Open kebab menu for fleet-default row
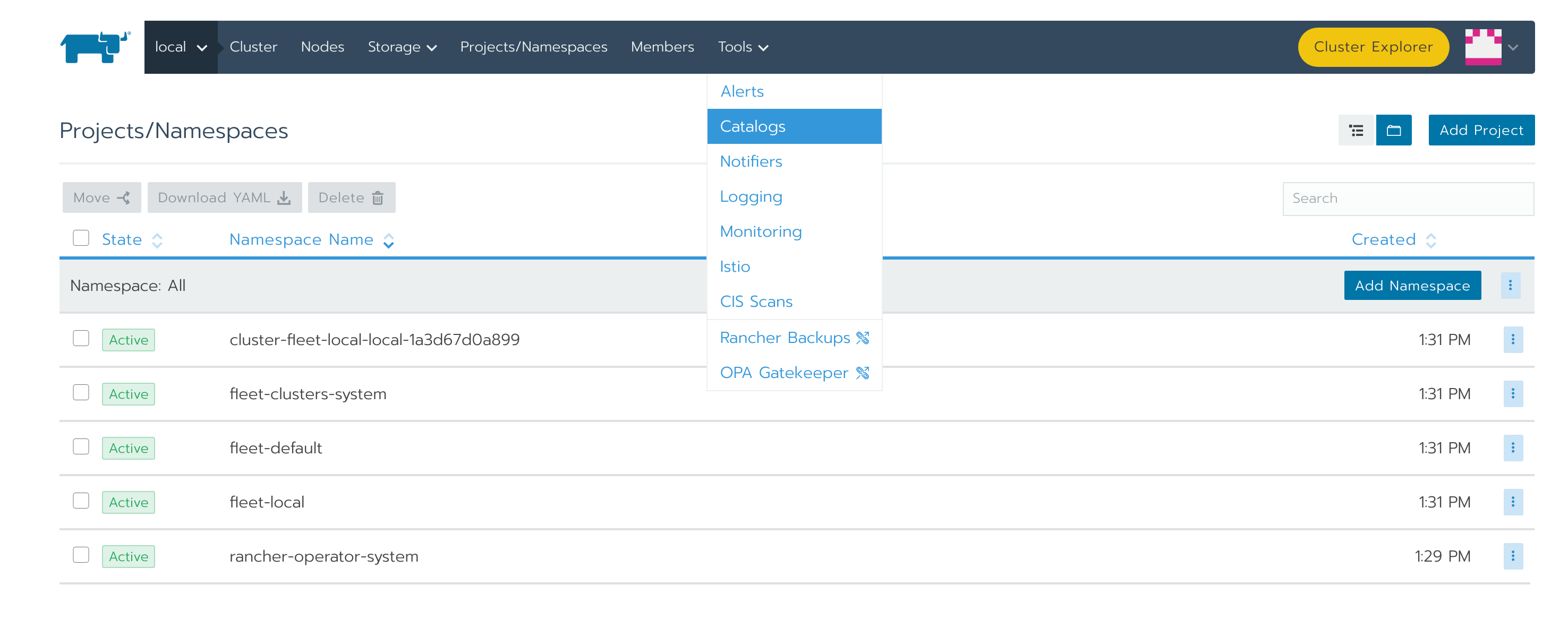Viewport: 1568px width, 620px height. pyautogui.click(x=1512, y=448)
